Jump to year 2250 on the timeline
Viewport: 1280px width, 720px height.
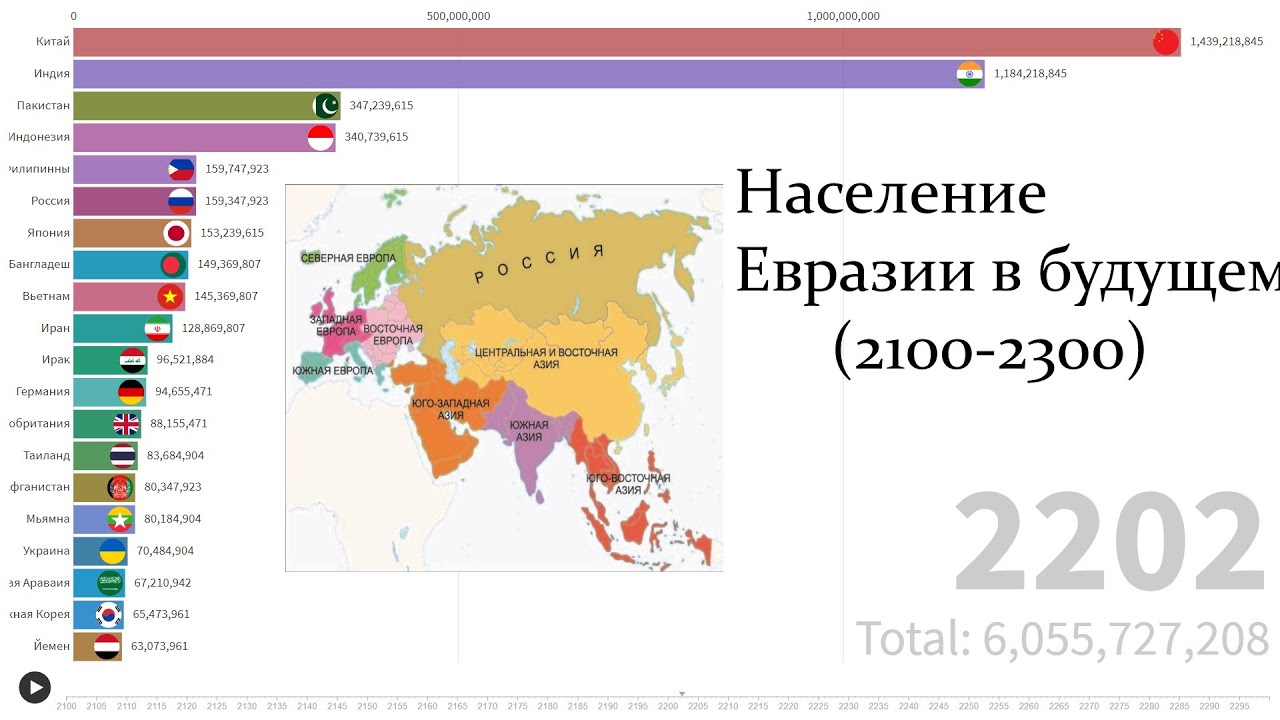[970, 706]
